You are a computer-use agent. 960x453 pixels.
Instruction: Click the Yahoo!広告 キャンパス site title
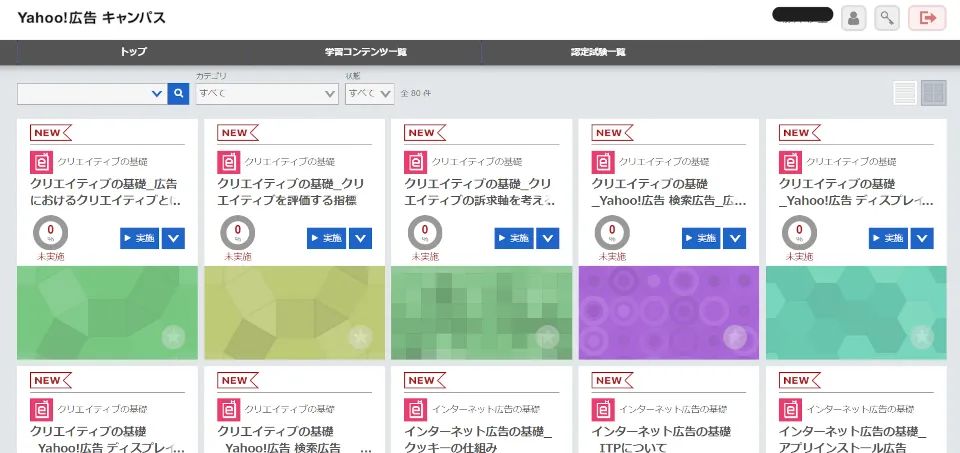[x=91, y=18]
